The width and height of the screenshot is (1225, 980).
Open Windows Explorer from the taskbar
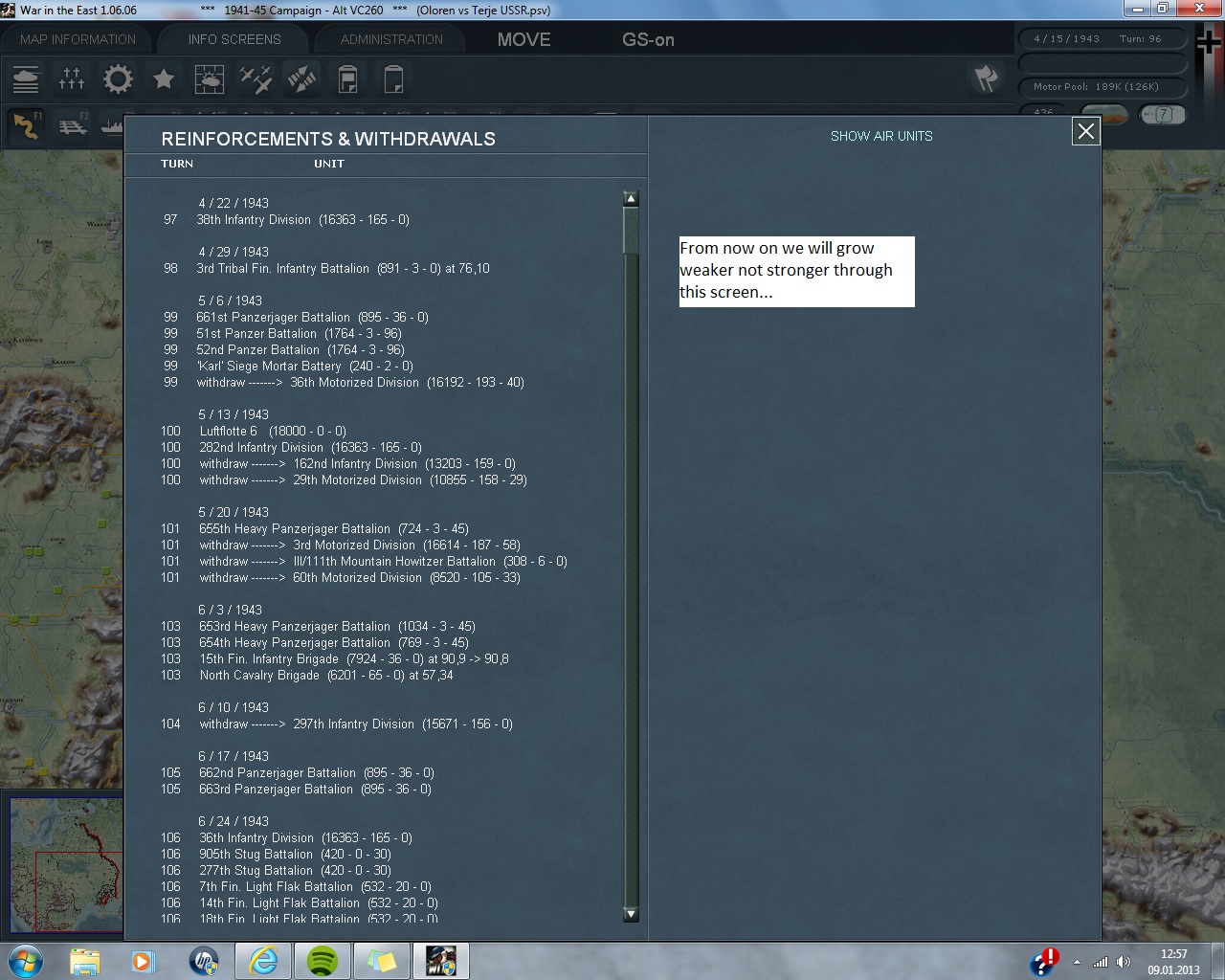[85, 960]
